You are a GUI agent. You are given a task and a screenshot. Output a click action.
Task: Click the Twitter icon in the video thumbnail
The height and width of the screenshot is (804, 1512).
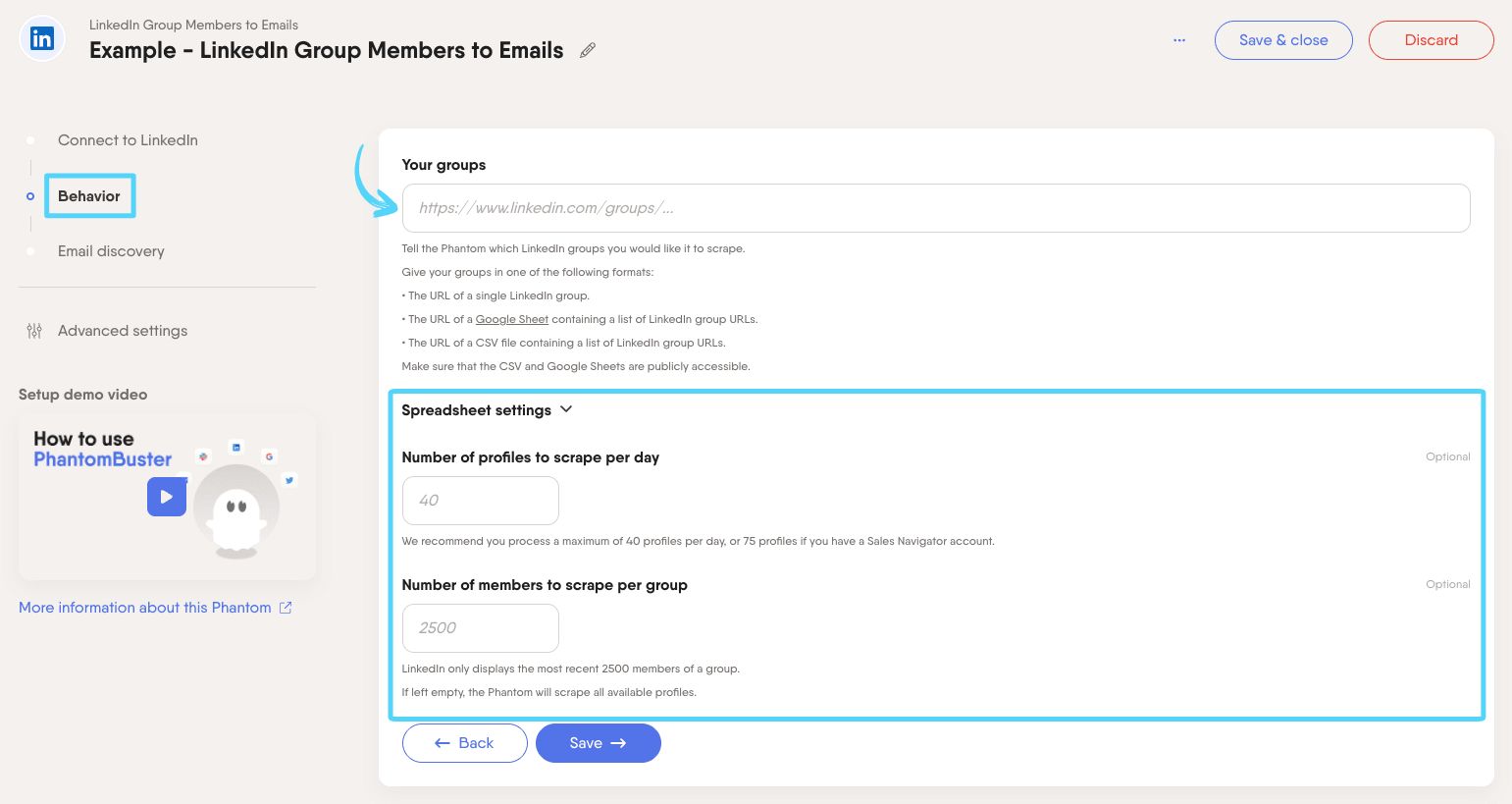(289, 480)
